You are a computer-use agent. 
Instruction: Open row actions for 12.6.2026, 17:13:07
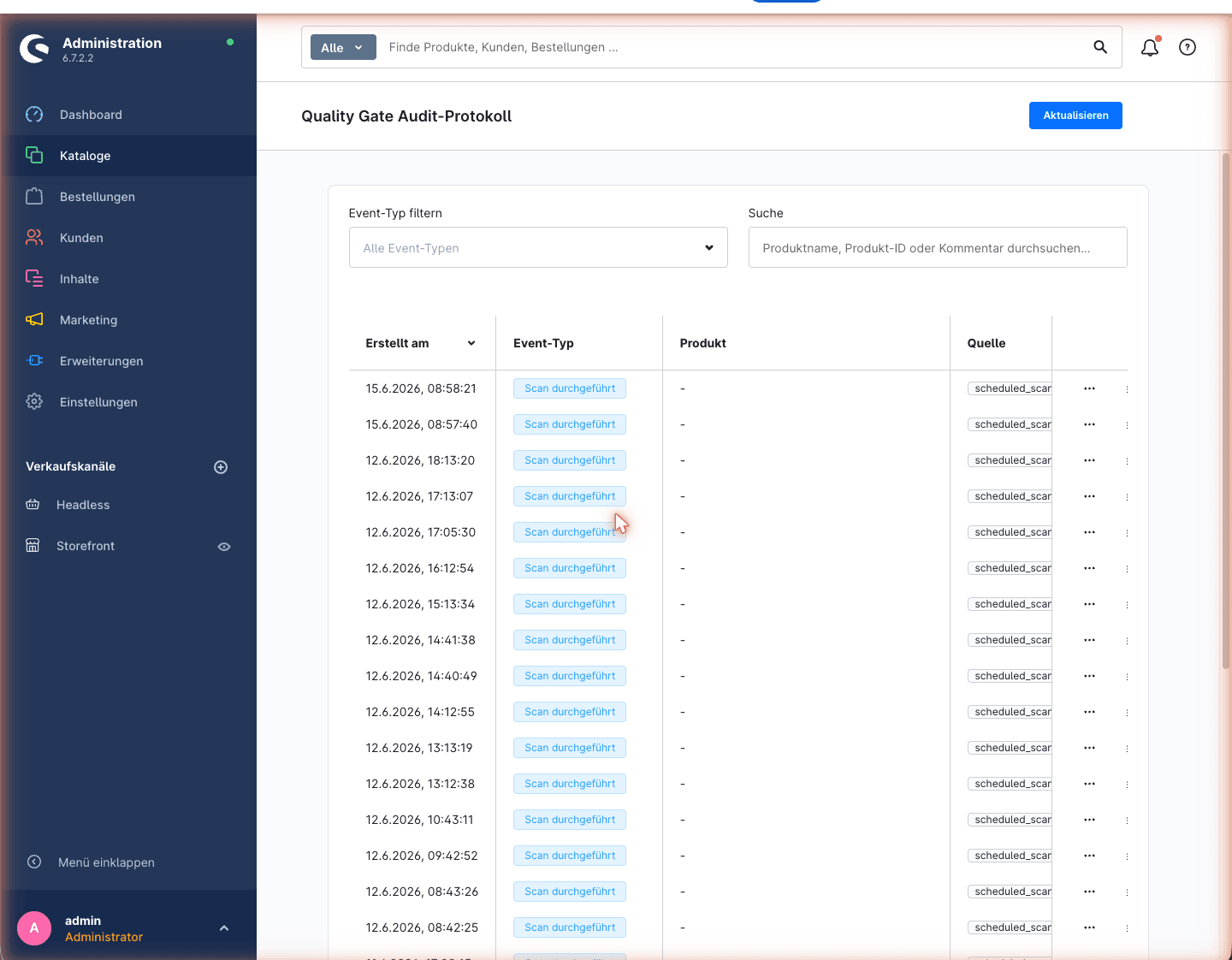tap(1089, 496)
